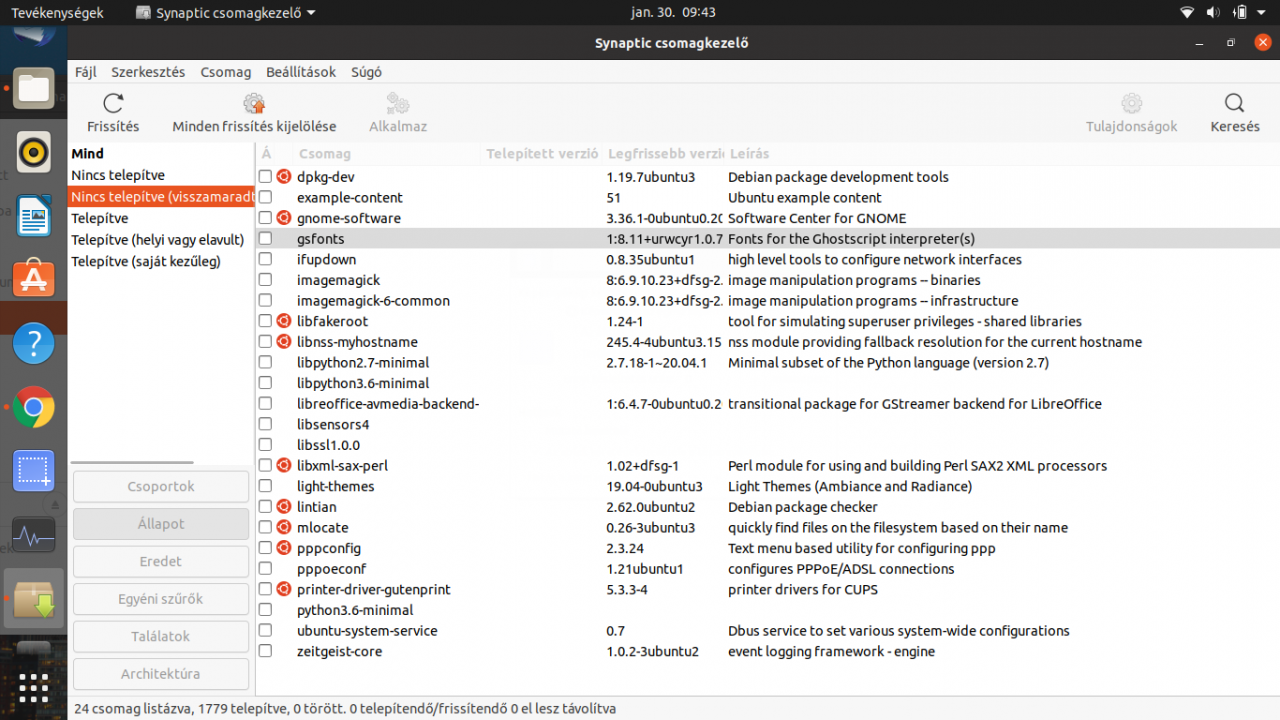Open Ubuntu Software from the dock
This screenshot has width=1280, height=720.
click(34, 280)
